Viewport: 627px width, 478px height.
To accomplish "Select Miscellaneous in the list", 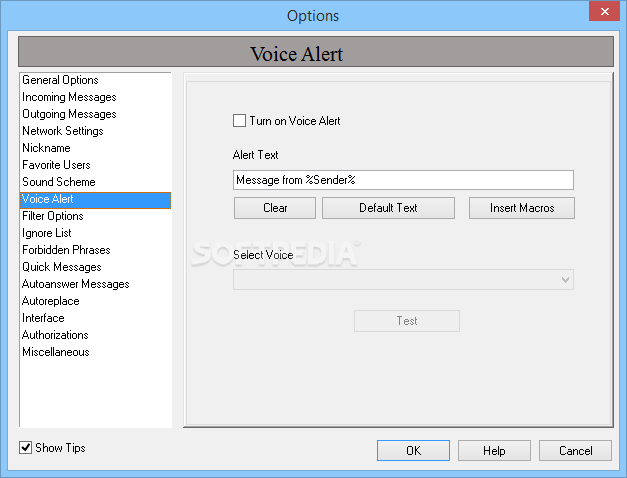I will coord(95,352).
